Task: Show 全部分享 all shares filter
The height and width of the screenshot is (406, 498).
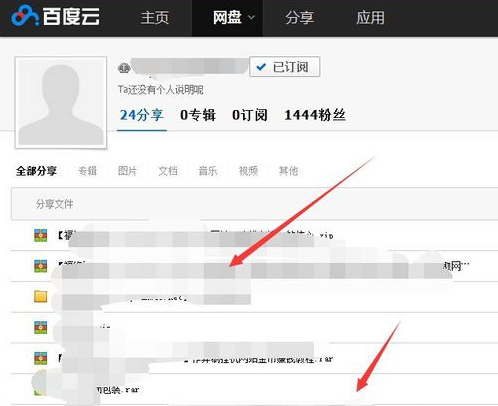Action: (x=36, y=171)
